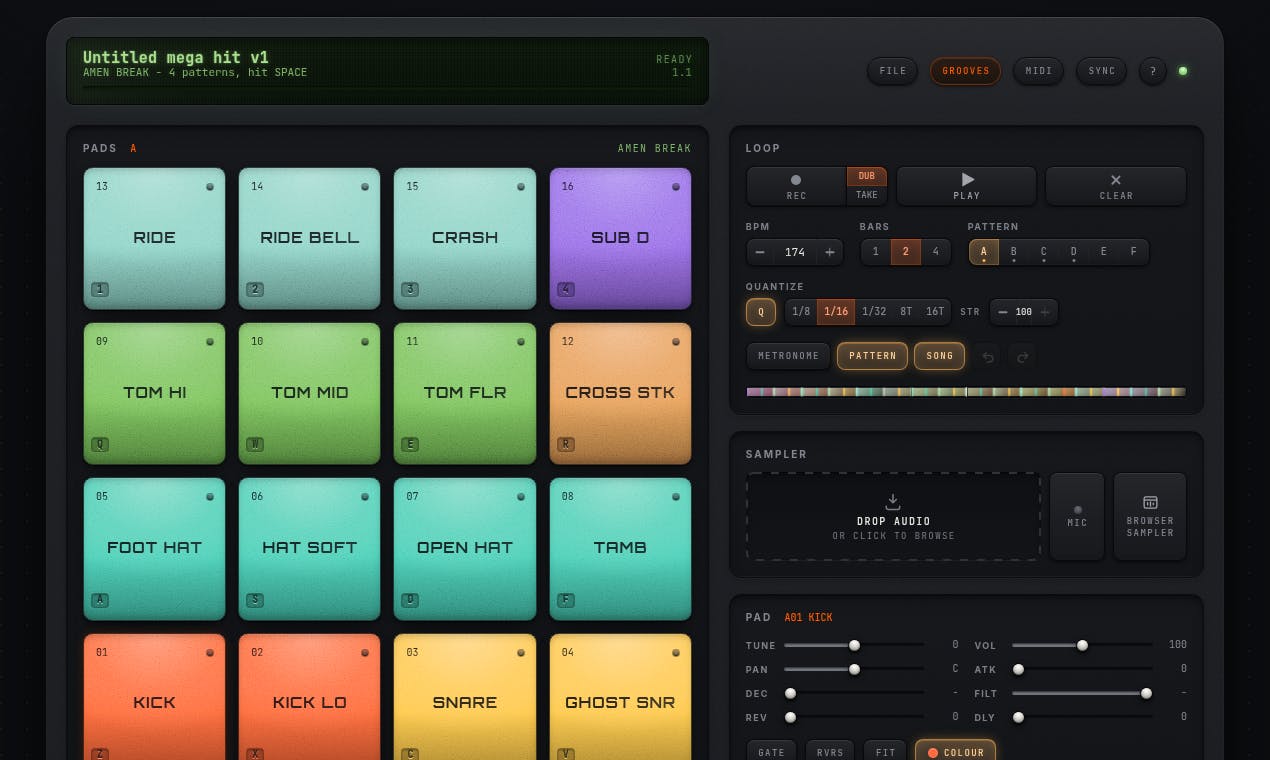Click the FIT button
Viewport: 1270px width, 760px height.
pyautogui.click(x=885, y=752)
